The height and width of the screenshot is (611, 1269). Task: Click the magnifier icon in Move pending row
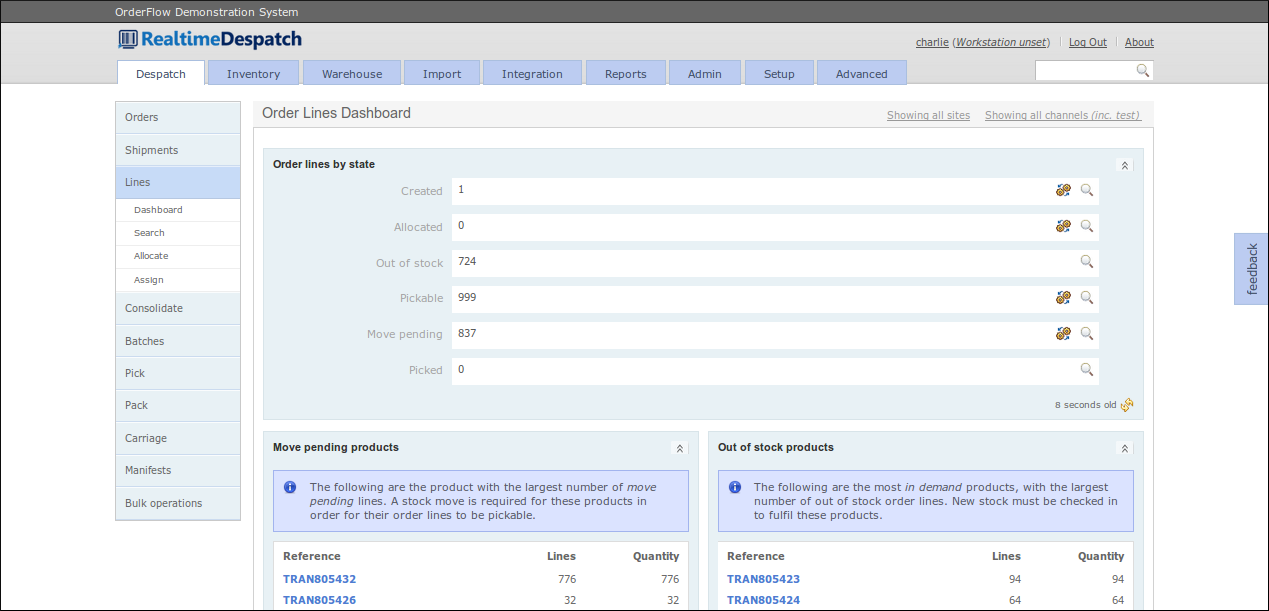point(1087,334)
